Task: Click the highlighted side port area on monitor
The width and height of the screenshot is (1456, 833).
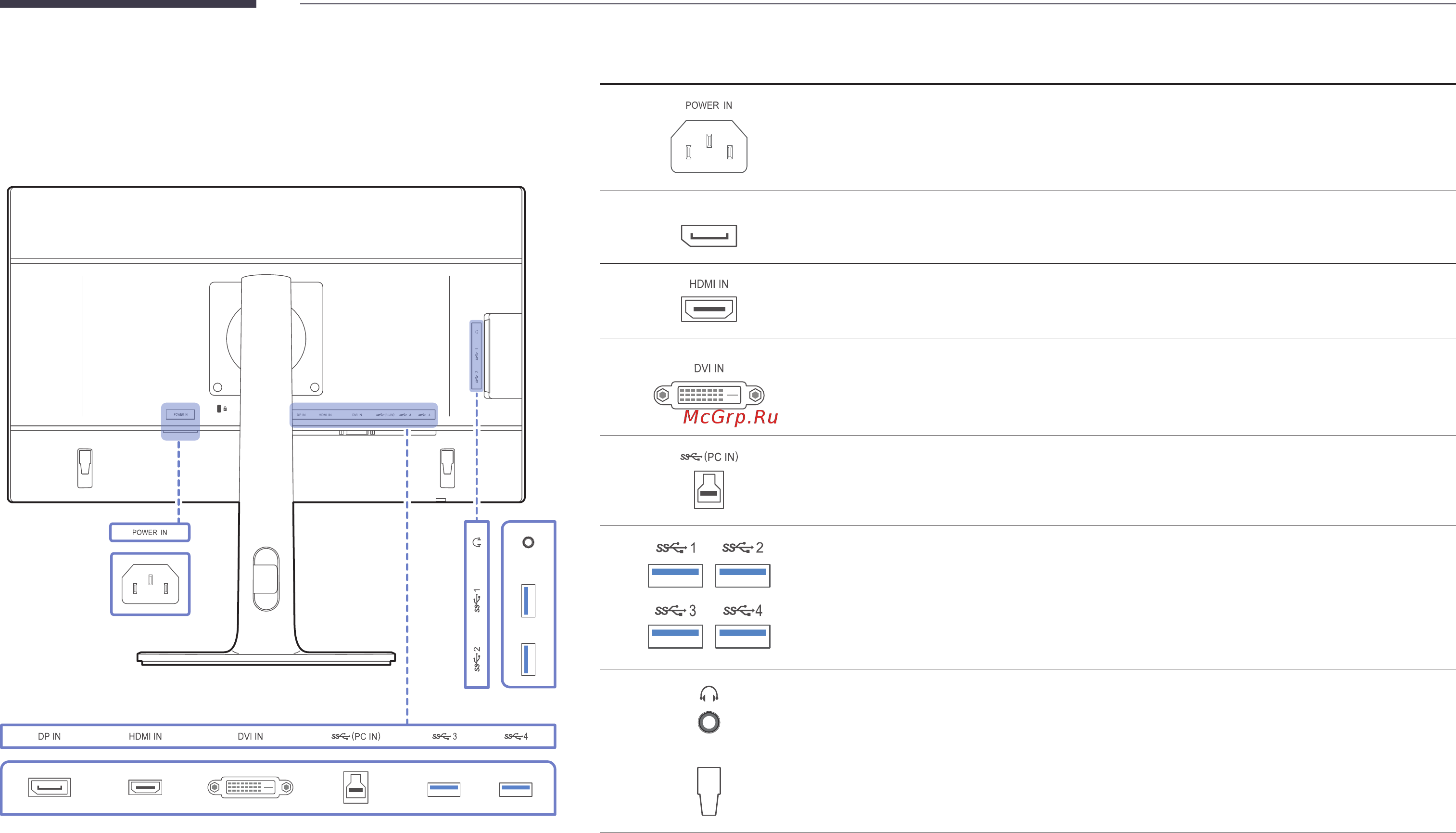Action: pos(476,356)
